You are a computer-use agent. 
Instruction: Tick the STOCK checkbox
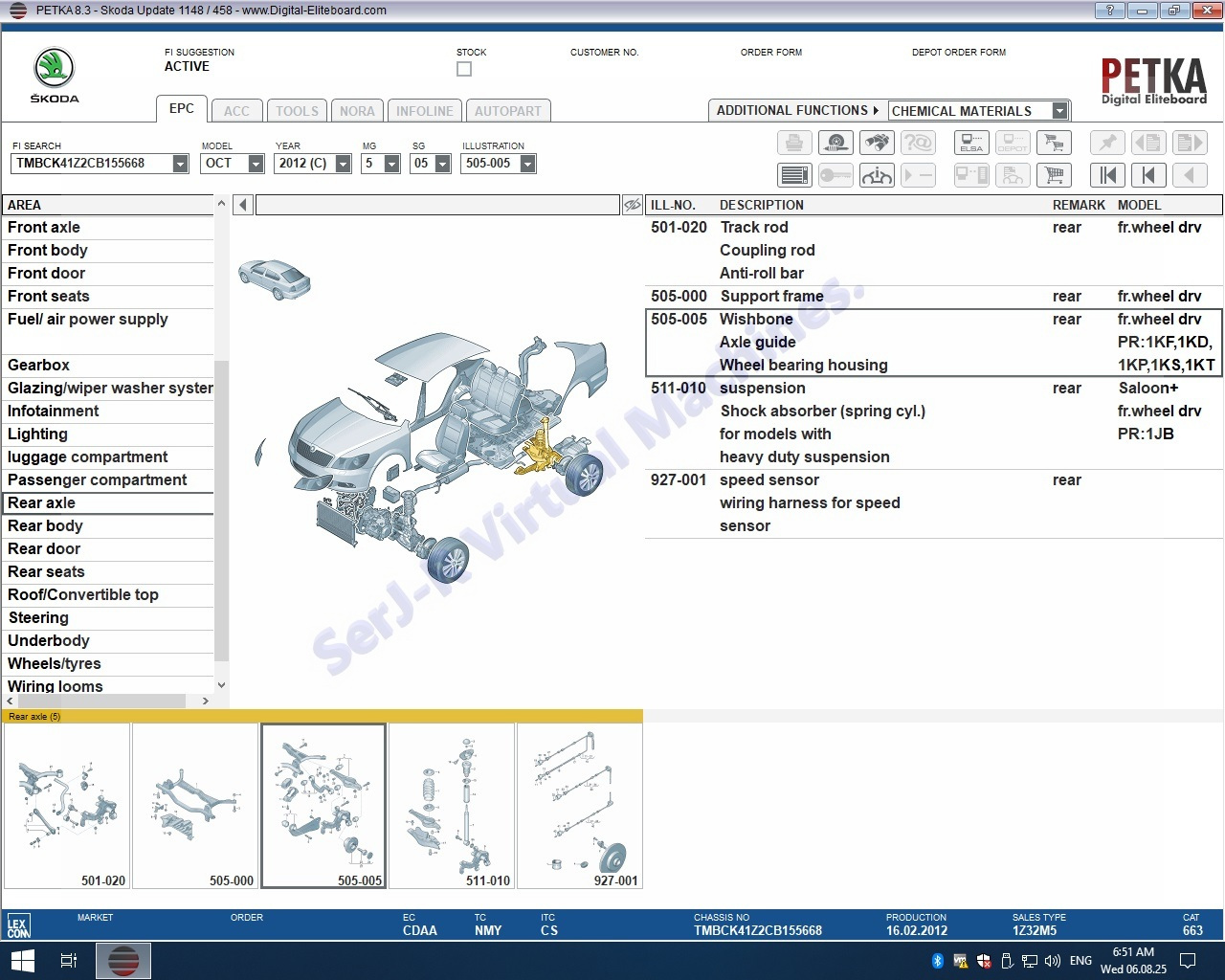point(464,69)
